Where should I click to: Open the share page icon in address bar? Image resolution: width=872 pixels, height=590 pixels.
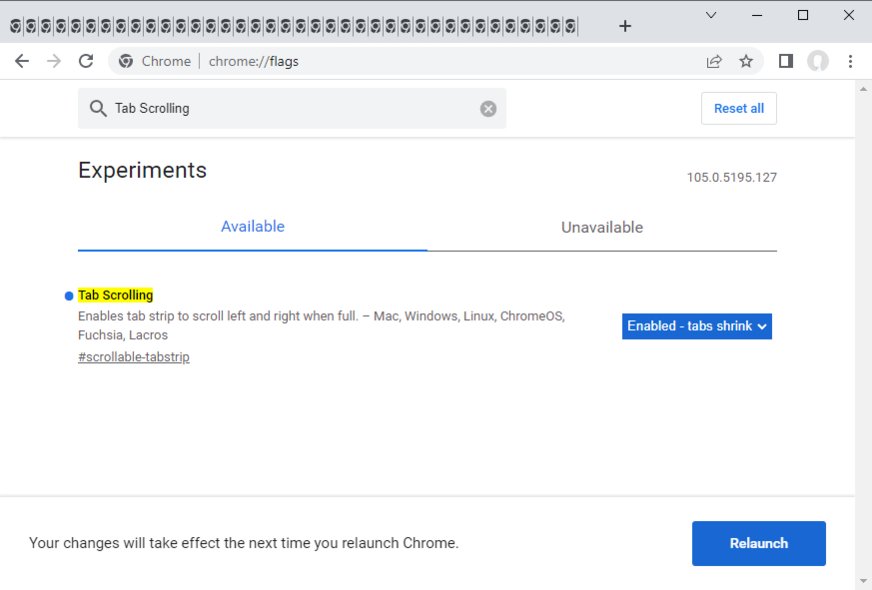coord(714,61)
